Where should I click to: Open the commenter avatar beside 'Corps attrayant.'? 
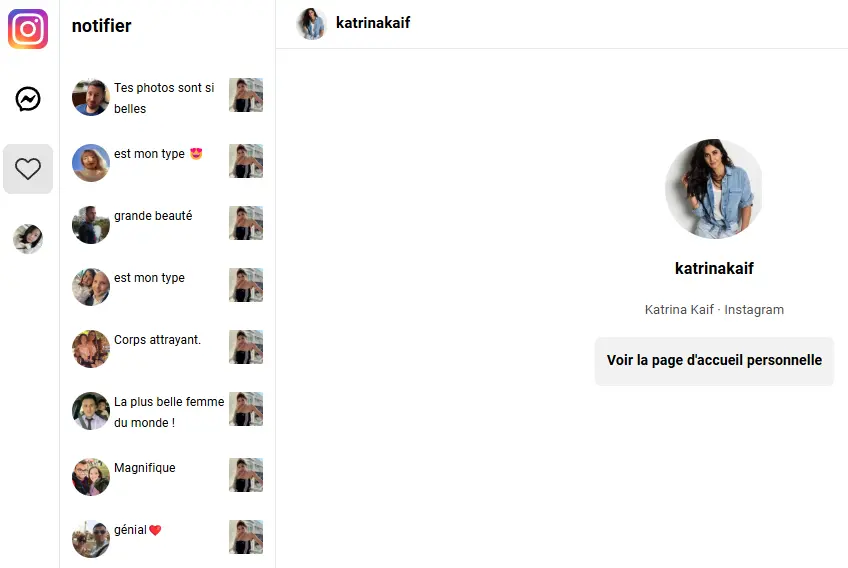[91, 349]
